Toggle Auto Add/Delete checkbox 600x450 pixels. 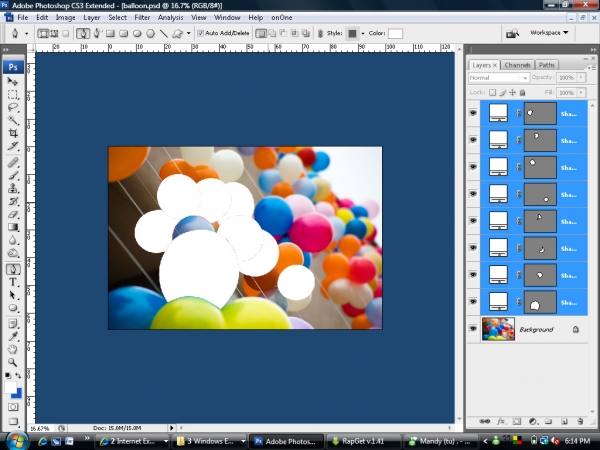pyautogui.click(x=200, y=33)
